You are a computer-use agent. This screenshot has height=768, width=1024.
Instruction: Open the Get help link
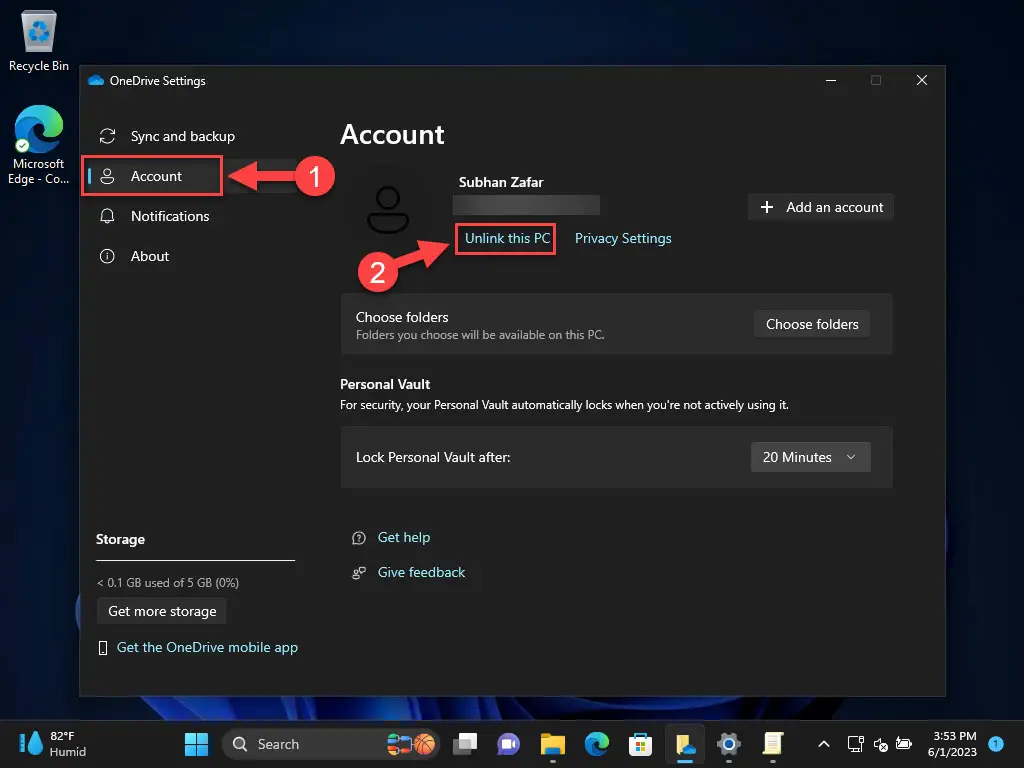coord(404,537)
